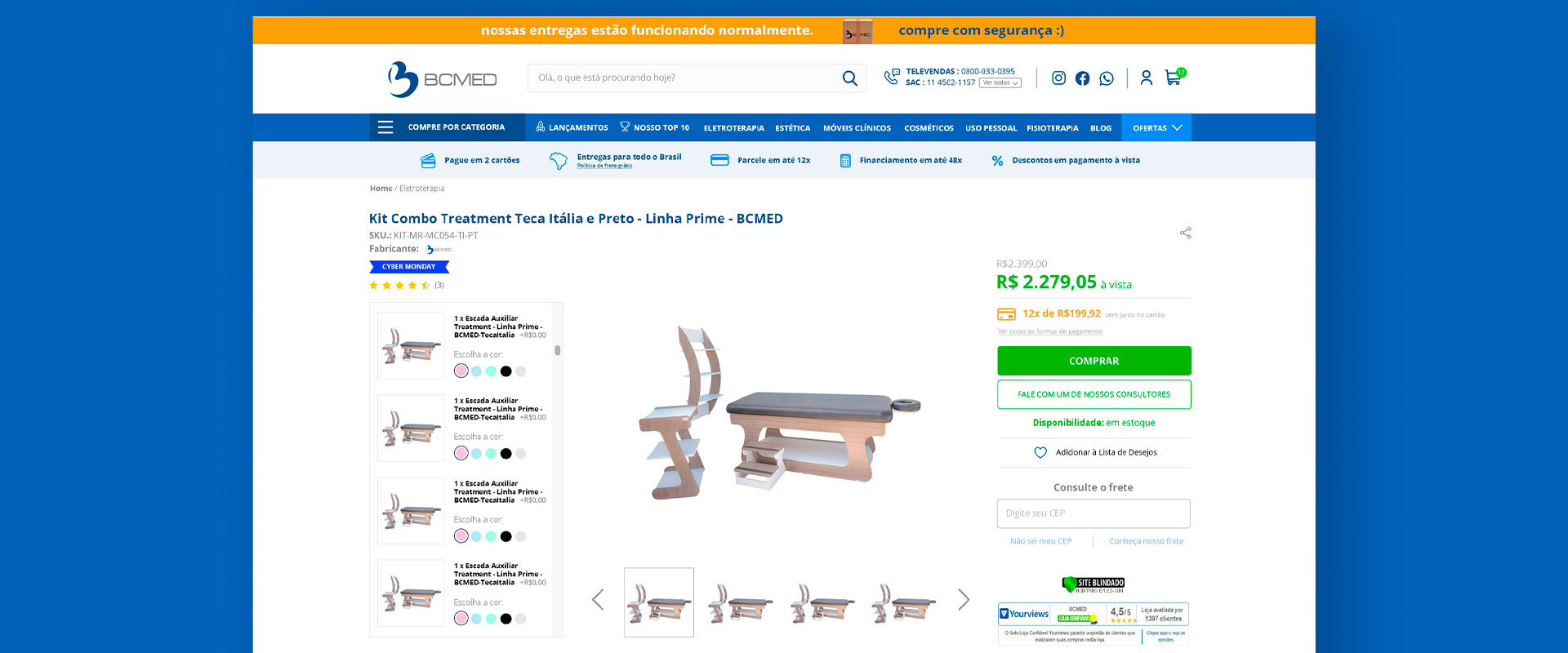Image resolution: width=1568 pixels, height=653 pixels.
Task: Expand the 'Ver todos' phone numbers dropdown
Action: coord(1000,82)
